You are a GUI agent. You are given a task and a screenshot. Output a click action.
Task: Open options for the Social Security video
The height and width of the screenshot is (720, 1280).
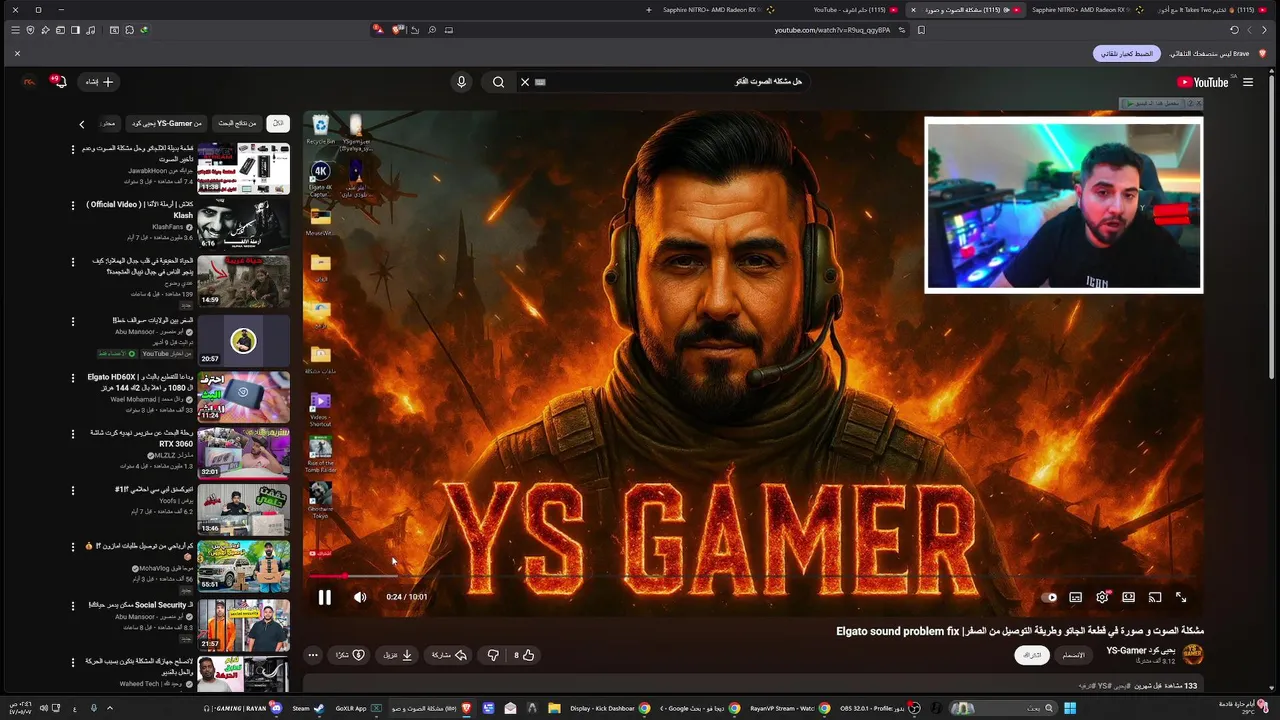[72, 606]
